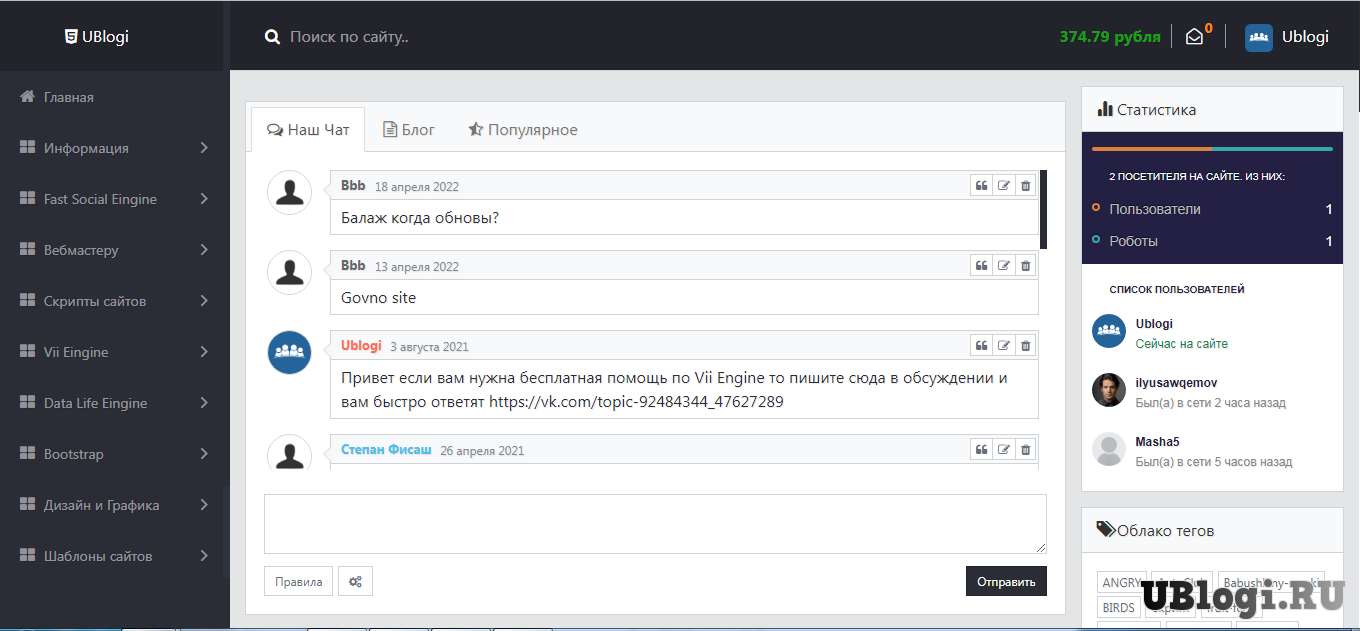Open ilyusawqemov's user profile link
Viewport: 1360px width, 631px height.
coord(1176,383)
